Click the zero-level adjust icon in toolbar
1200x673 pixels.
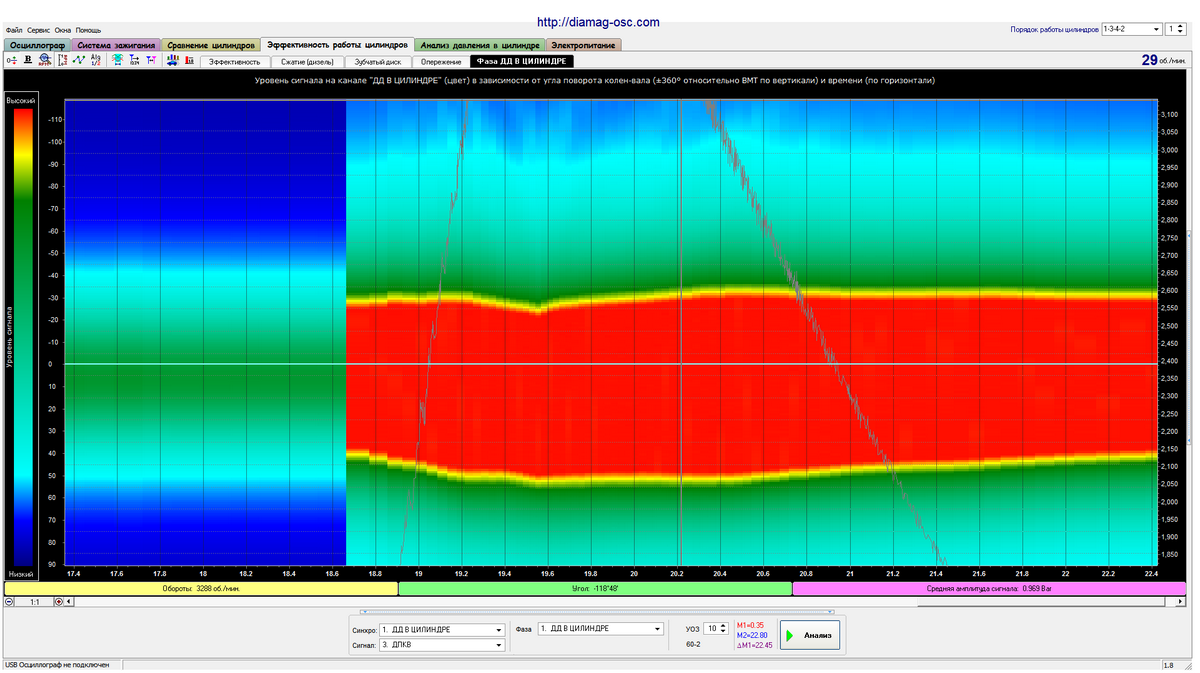tap(12, 60)
